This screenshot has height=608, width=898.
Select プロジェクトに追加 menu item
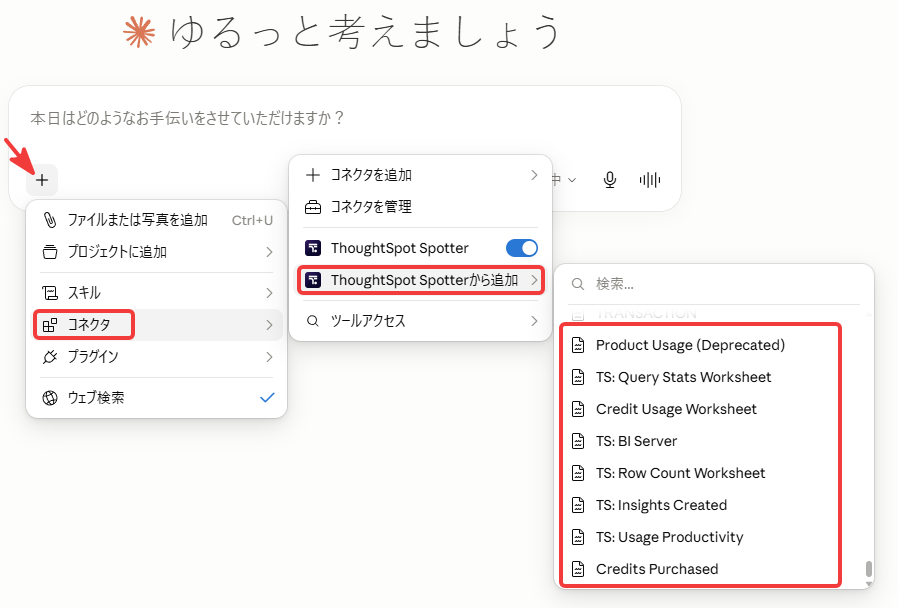pyautogui.click(x=156, y=252)
